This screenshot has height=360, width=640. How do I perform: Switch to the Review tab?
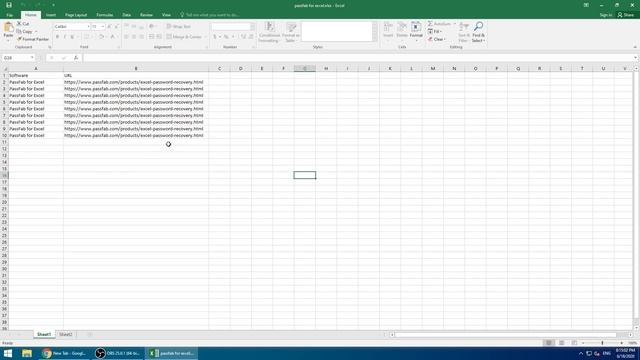point(146,15)
